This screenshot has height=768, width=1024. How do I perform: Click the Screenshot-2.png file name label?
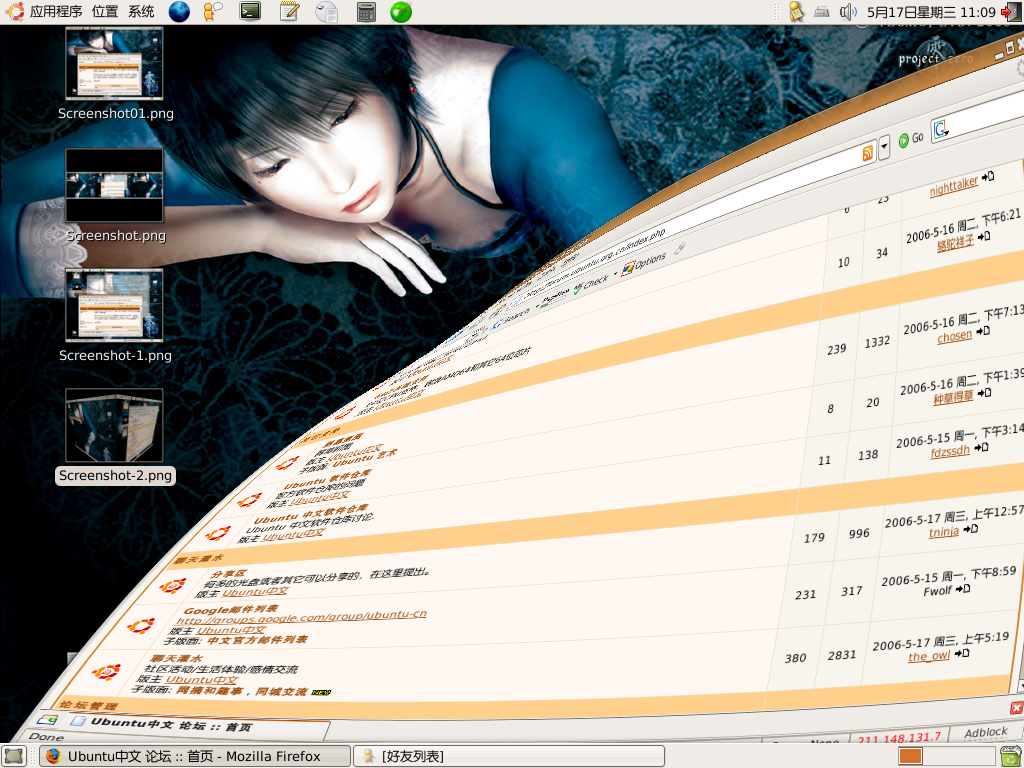click(x=116, y=475)
